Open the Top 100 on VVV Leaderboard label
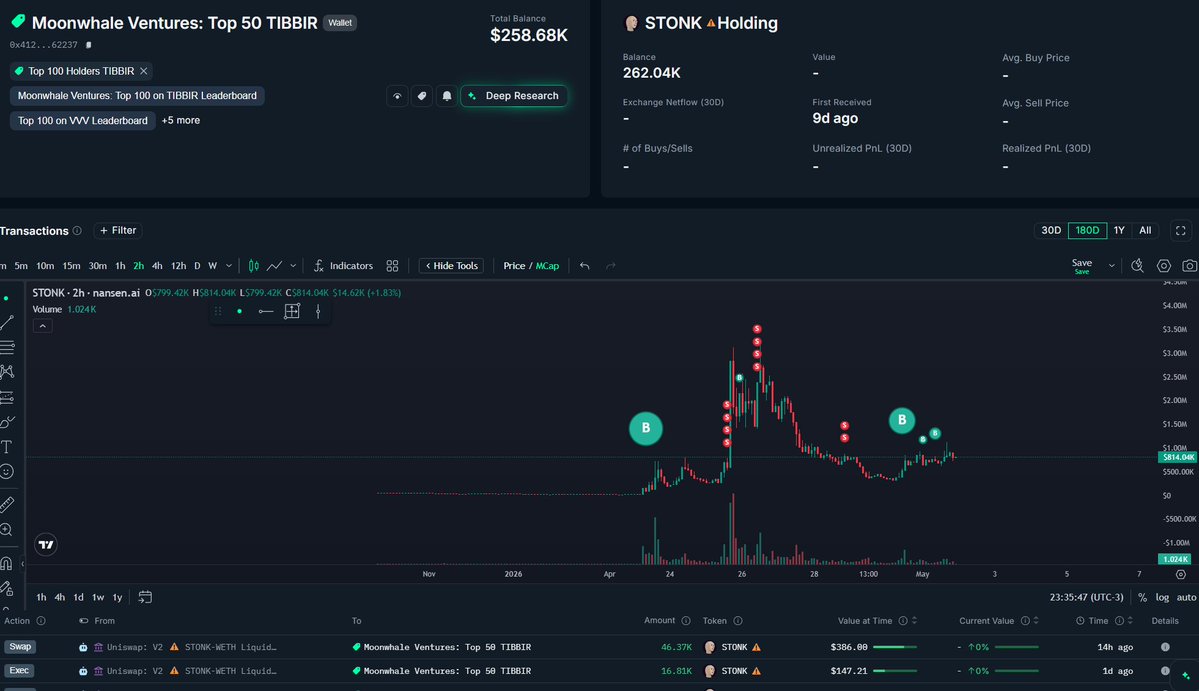Image resolution: width=1199 pixels, height=691 pixels. click(x=83, y=121)
